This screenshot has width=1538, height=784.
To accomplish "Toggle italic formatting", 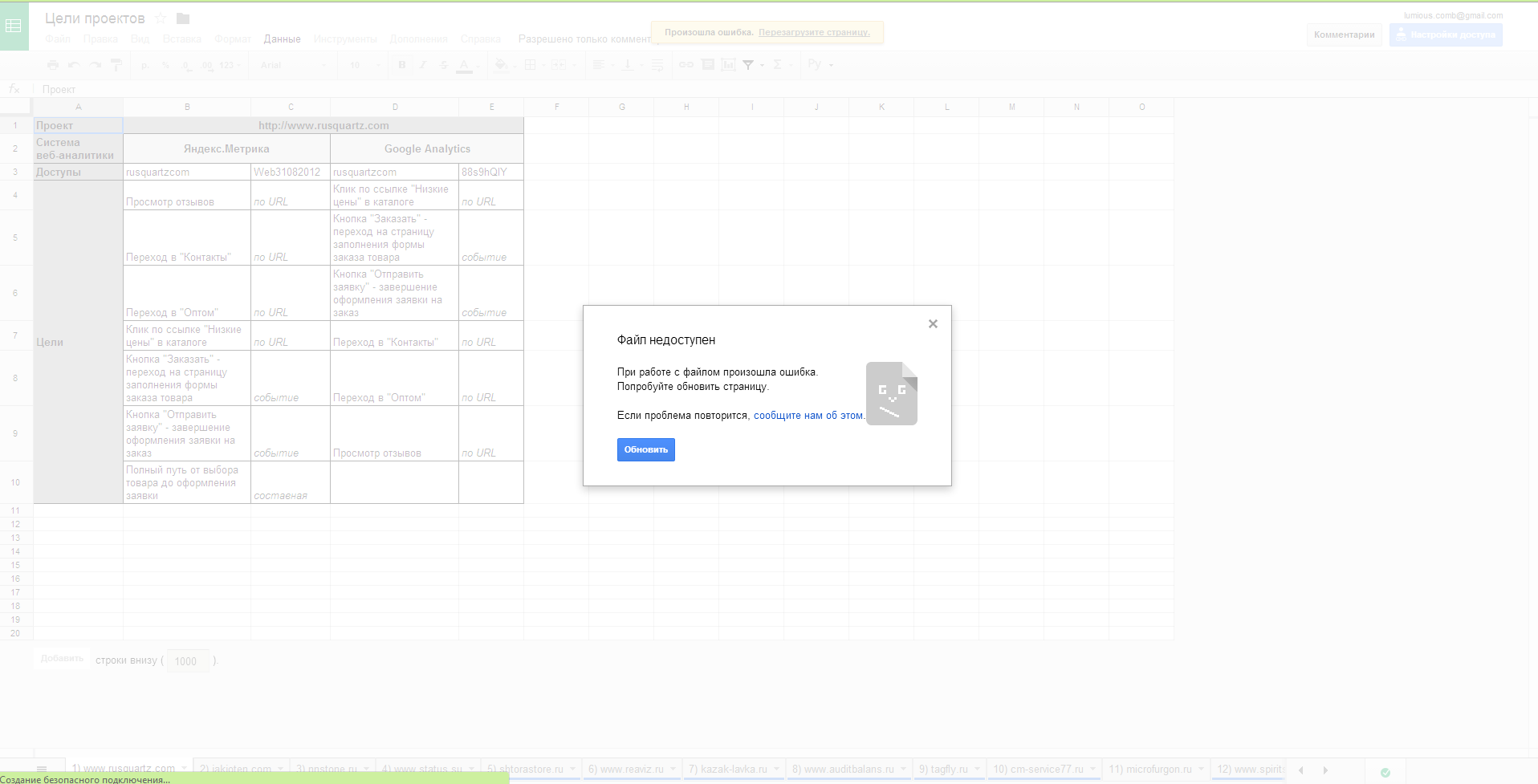I will coord(423,65).
